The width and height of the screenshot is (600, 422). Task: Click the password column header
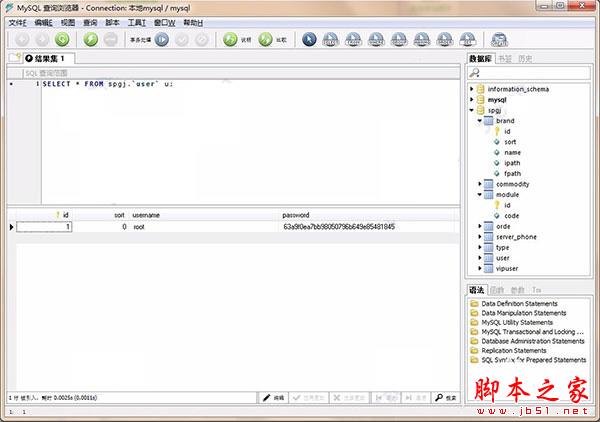(295, 215)
